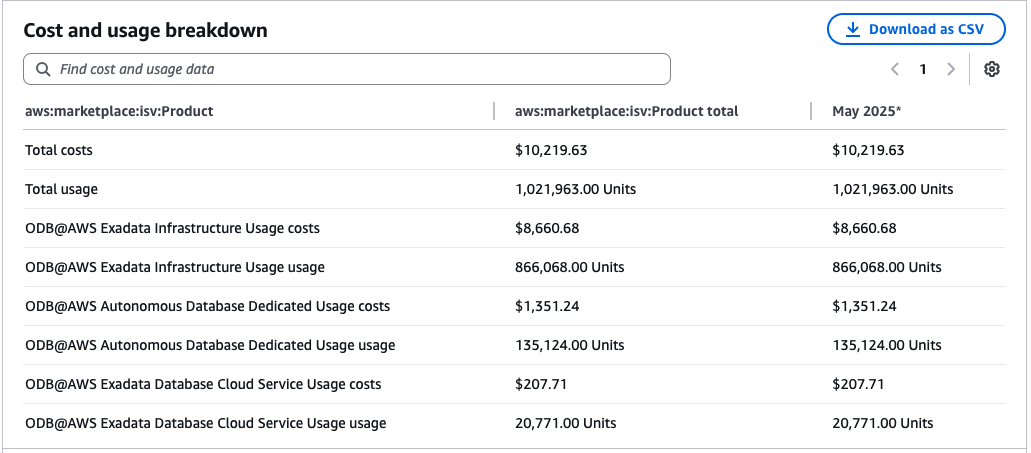
Task: Click the $207.71 value under May 2025
Action: [x=858, y=384]
